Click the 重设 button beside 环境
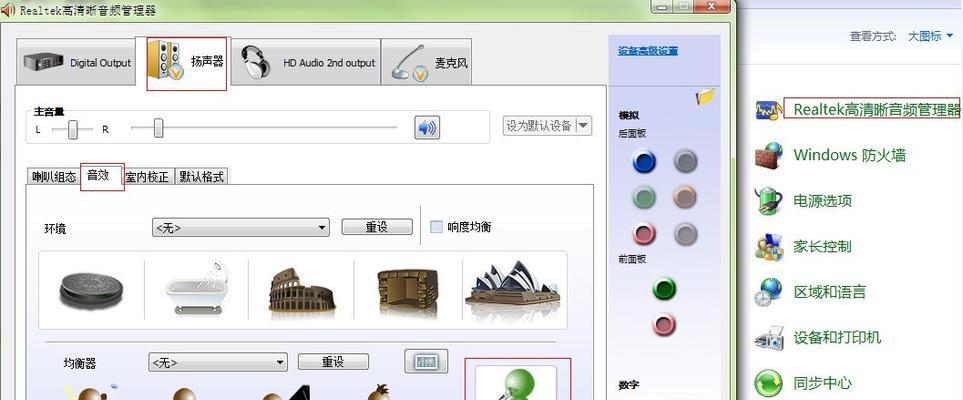963x400 pixels. tap(376, 227)
